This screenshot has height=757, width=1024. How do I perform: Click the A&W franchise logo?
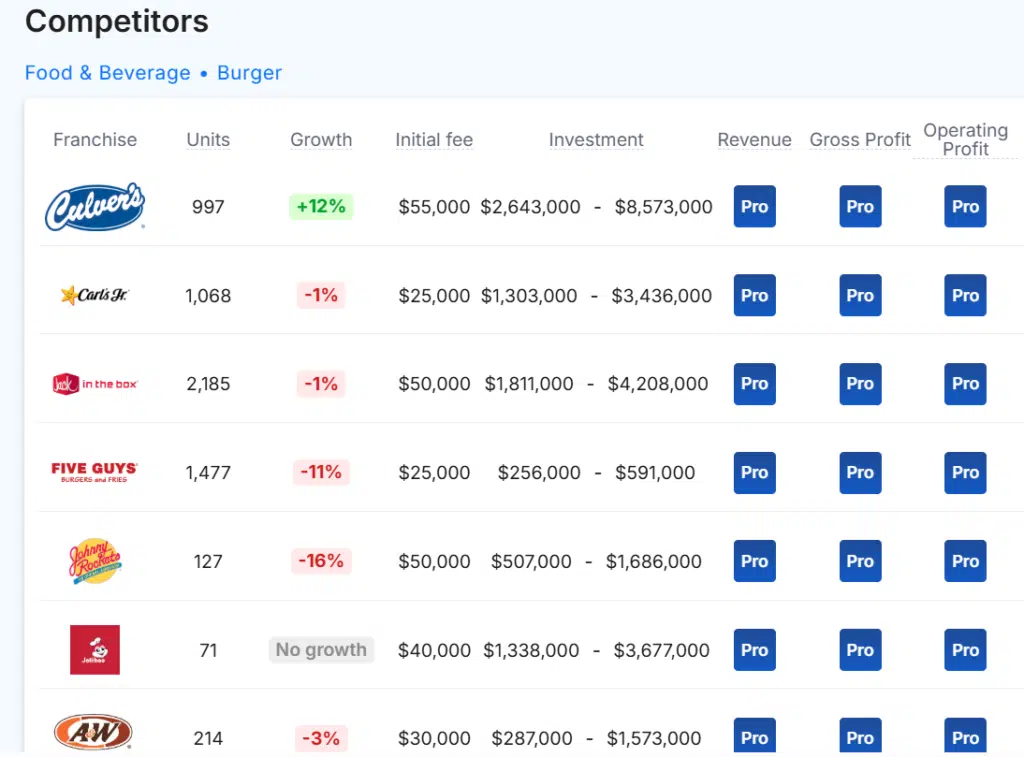(x=95, y=734)
